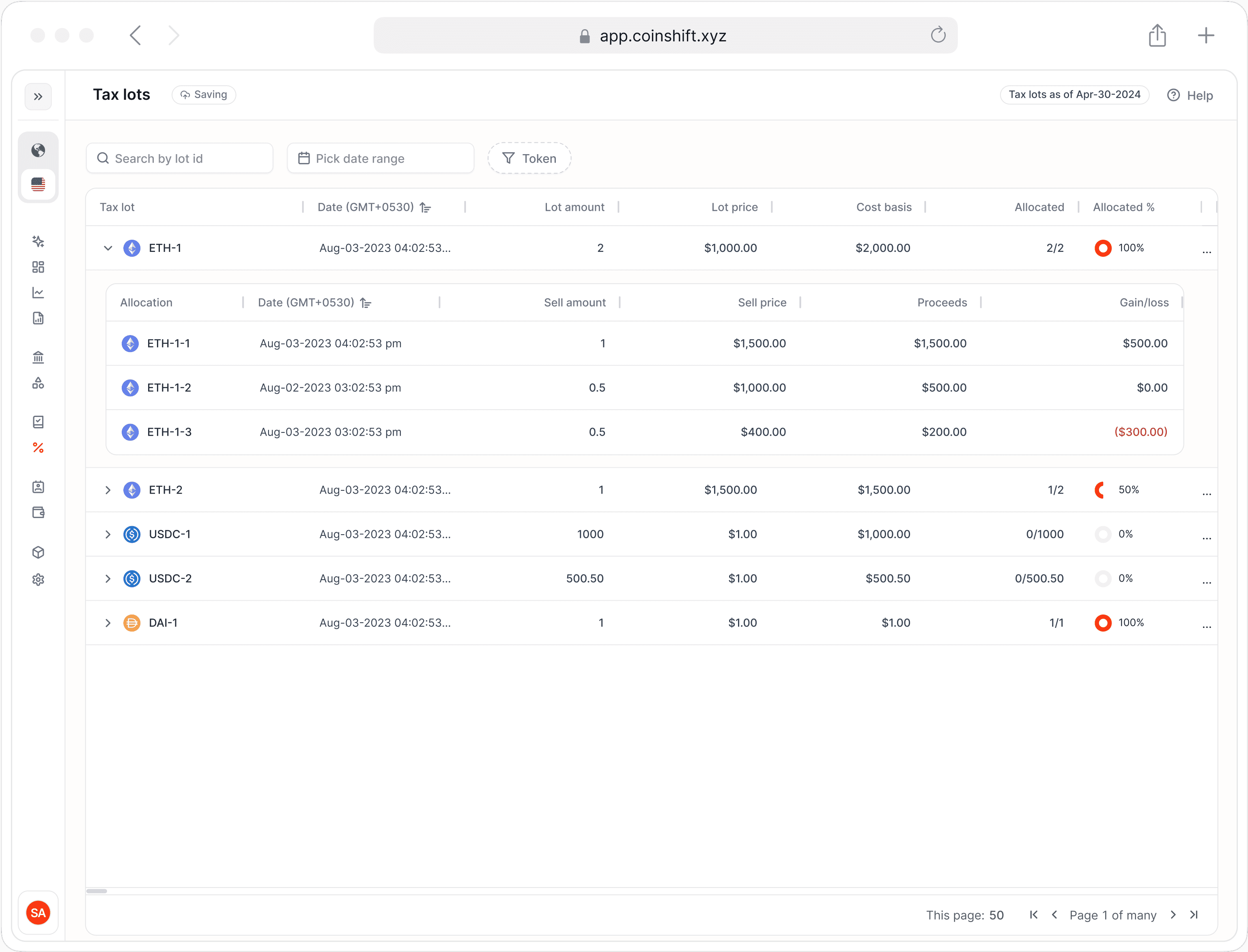The width and height of the screenshot is (1248, 952).
Task: Click the Search by lot id field
Action: click(x=180, y=158)
